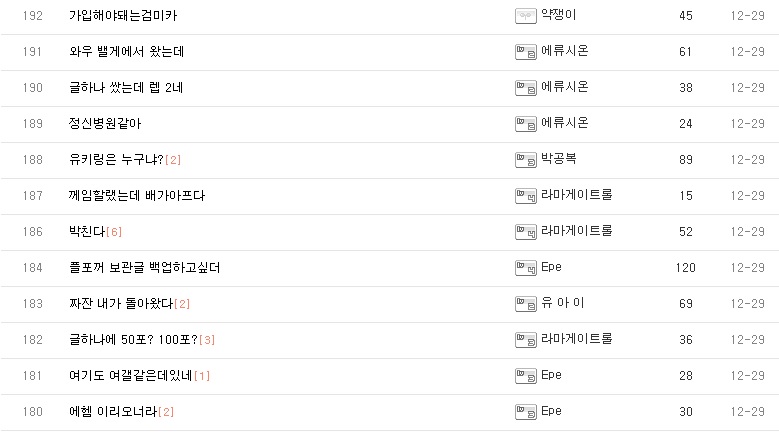This screenshot has width=779, height=432.
Task: Click the author icon in post 189's row
Action: [525, 124]
